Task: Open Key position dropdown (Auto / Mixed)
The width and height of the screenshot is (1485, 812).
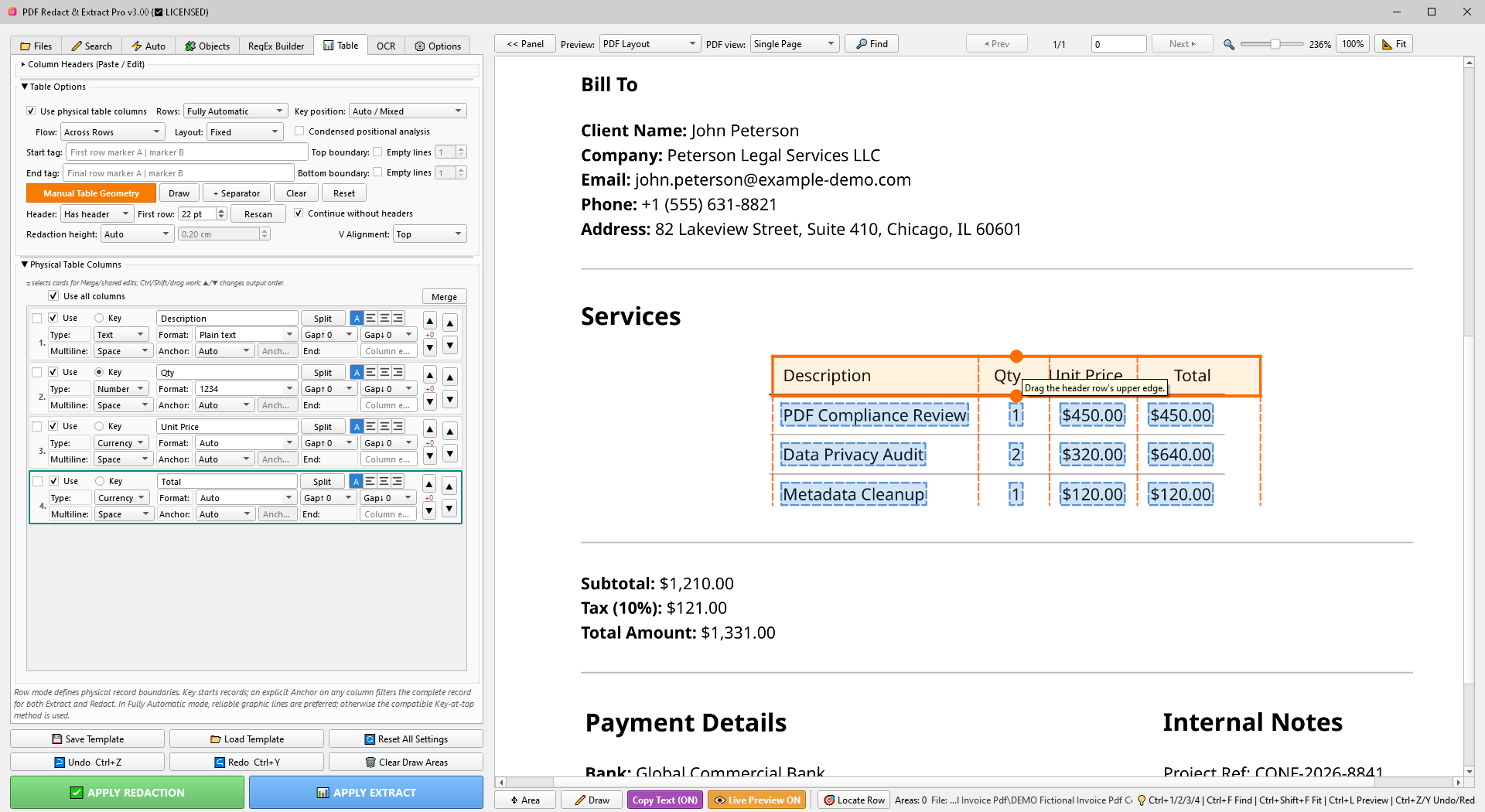Action: point(408,111)
